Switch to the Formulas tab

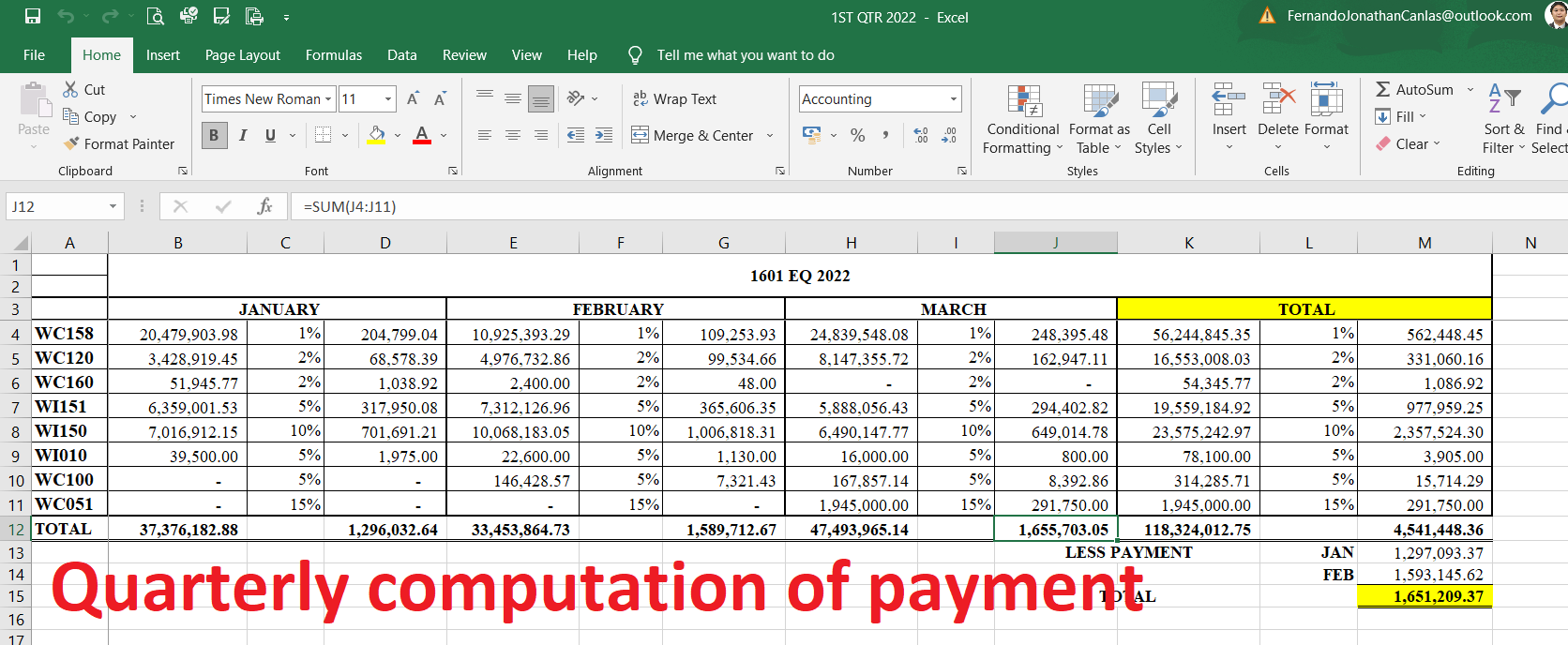click(x=333, y=55)
